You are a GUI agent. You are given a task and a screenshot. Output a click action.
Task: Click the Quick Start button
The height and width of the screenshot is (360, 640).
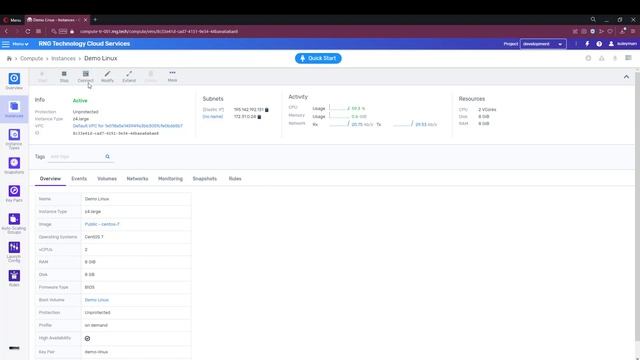click(x=318, y=58)
